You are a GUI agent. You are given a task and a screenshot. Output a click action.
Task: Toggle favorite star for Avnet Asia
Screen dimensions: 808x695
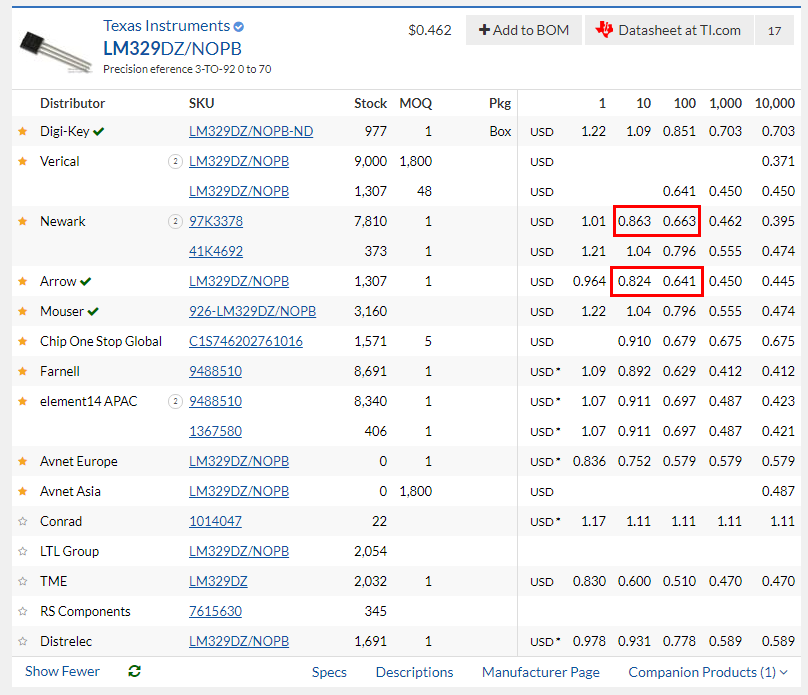click(x=23, y=491)
